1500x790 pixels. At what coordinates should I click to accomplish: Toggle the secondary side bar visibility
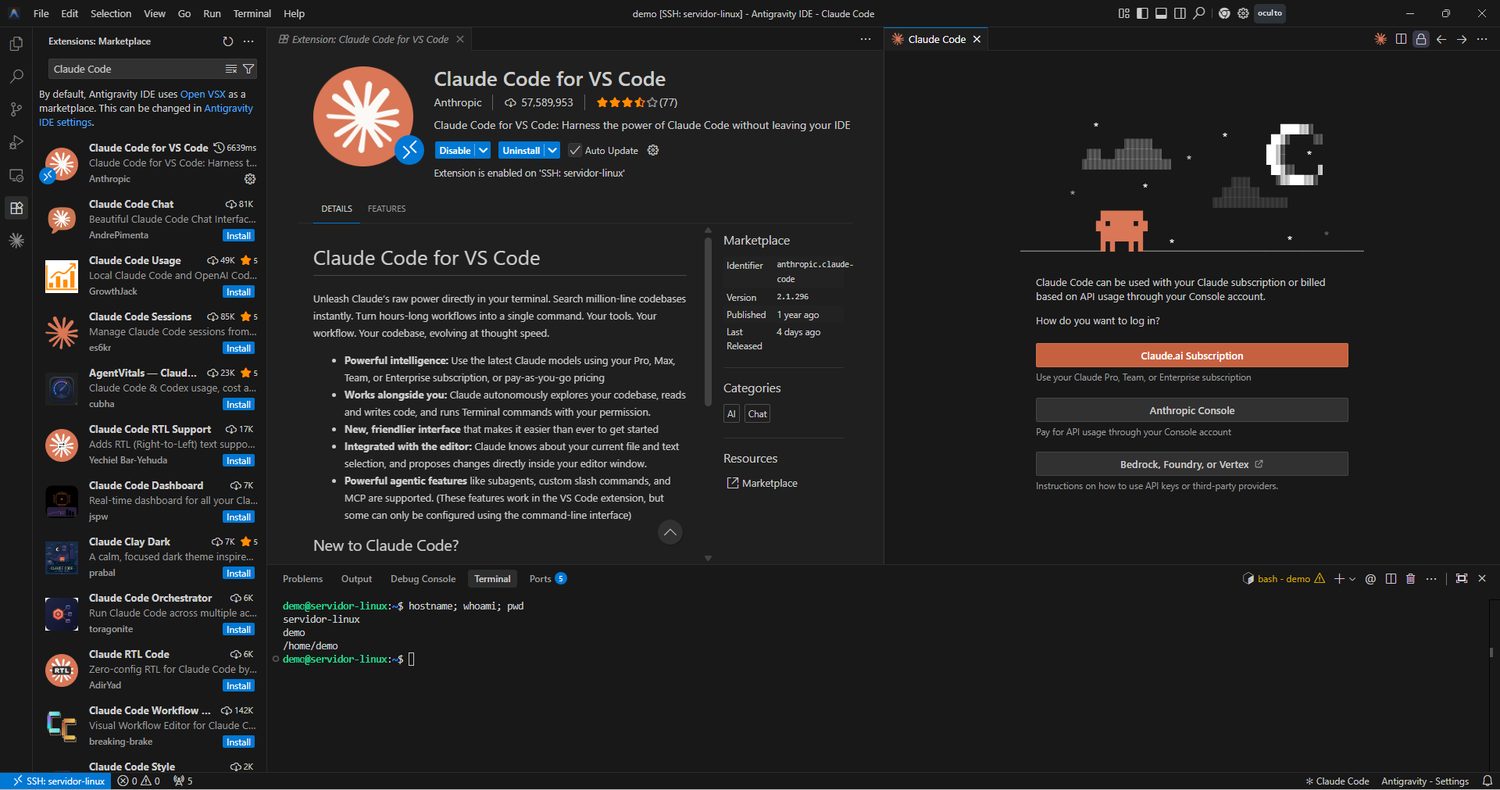1180,13
